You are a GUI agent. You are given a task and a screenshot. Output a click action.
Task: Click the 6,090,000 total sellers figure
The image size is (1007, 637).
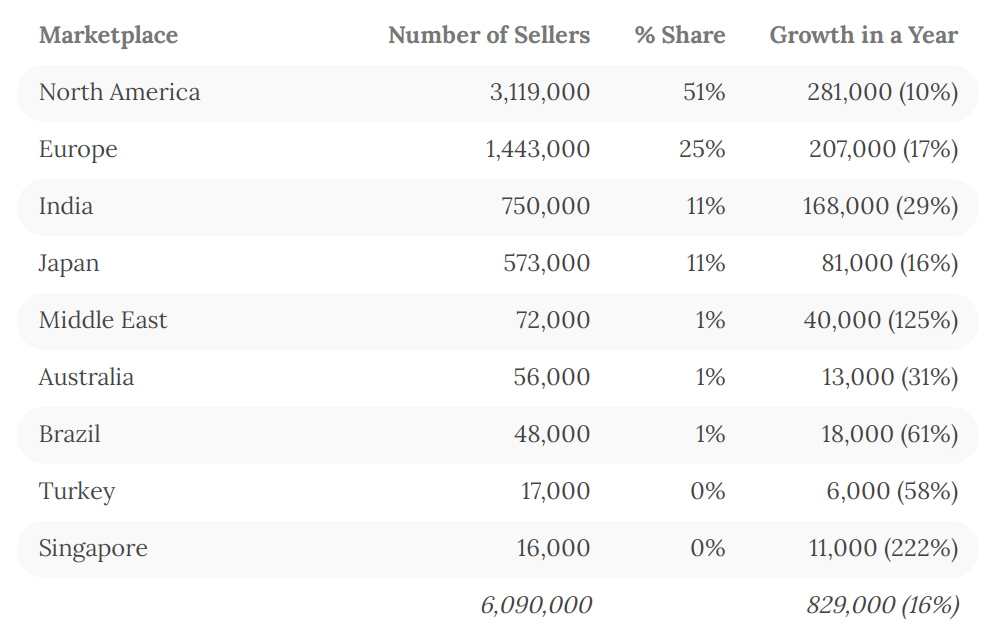pos(536,605)
